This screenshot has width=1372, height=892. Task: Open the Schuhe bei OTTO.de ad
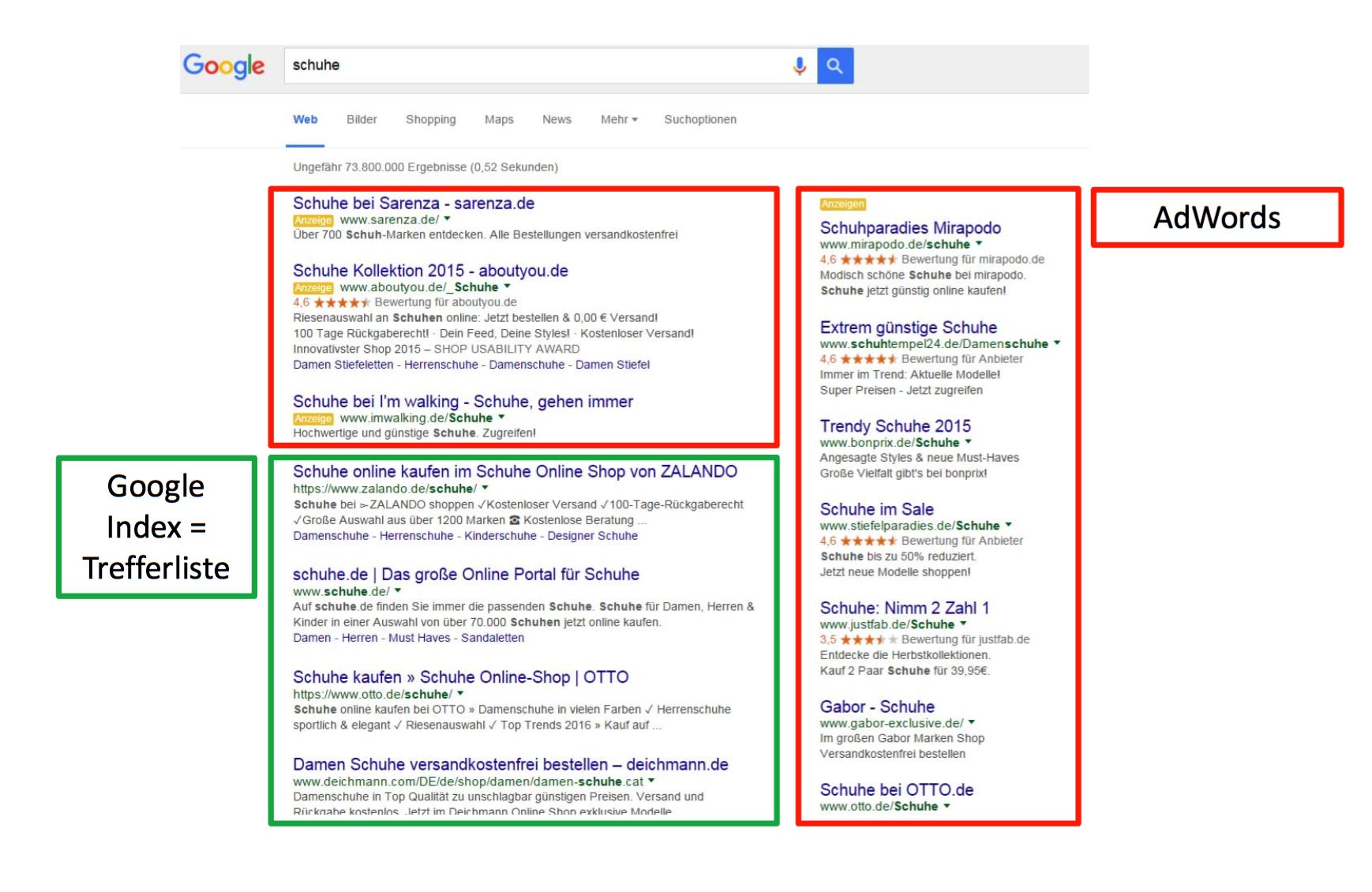pos(897,790)
